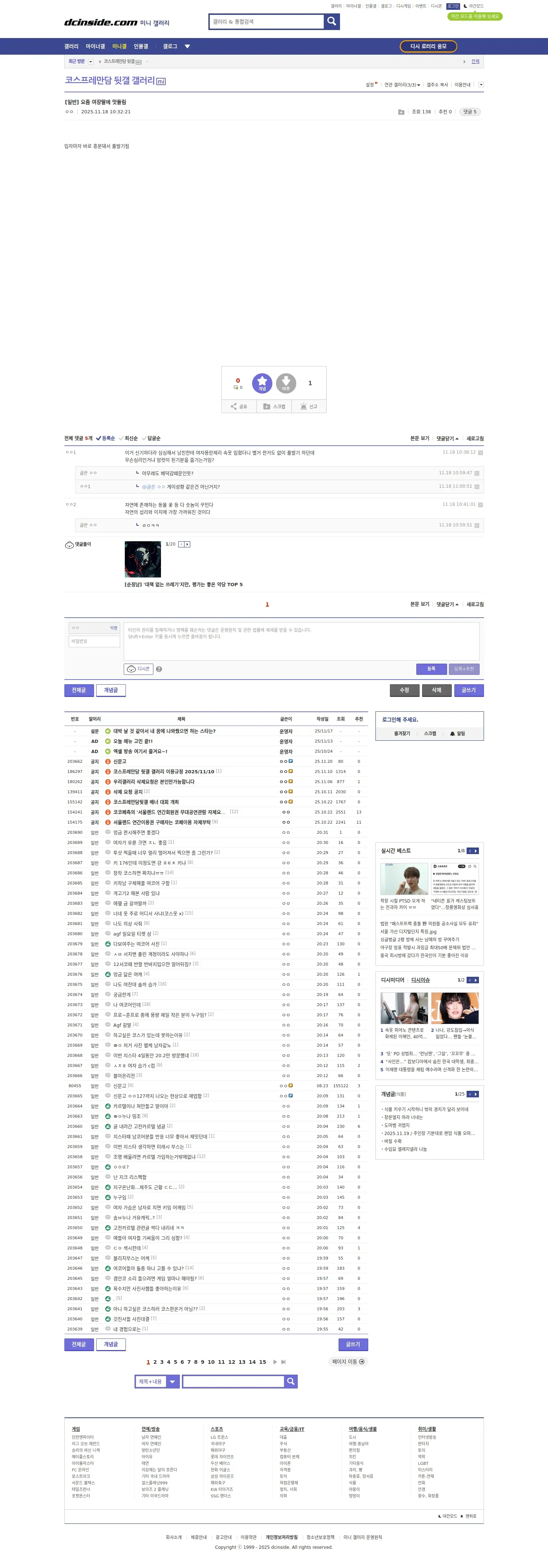Select 답글순 comment sort option
Viewport: 548px width, 1568px height.
(x=152, y=438)
